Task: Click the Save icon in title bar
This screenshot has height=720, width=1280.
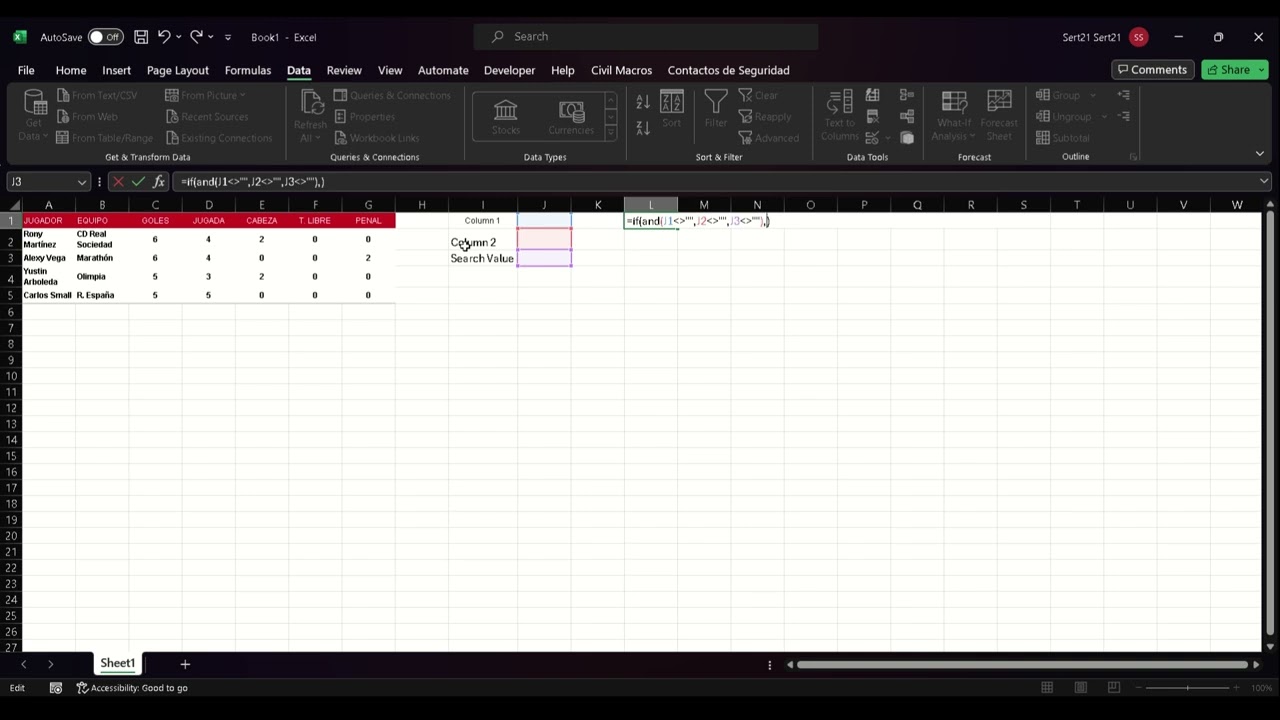Action: 141,37
